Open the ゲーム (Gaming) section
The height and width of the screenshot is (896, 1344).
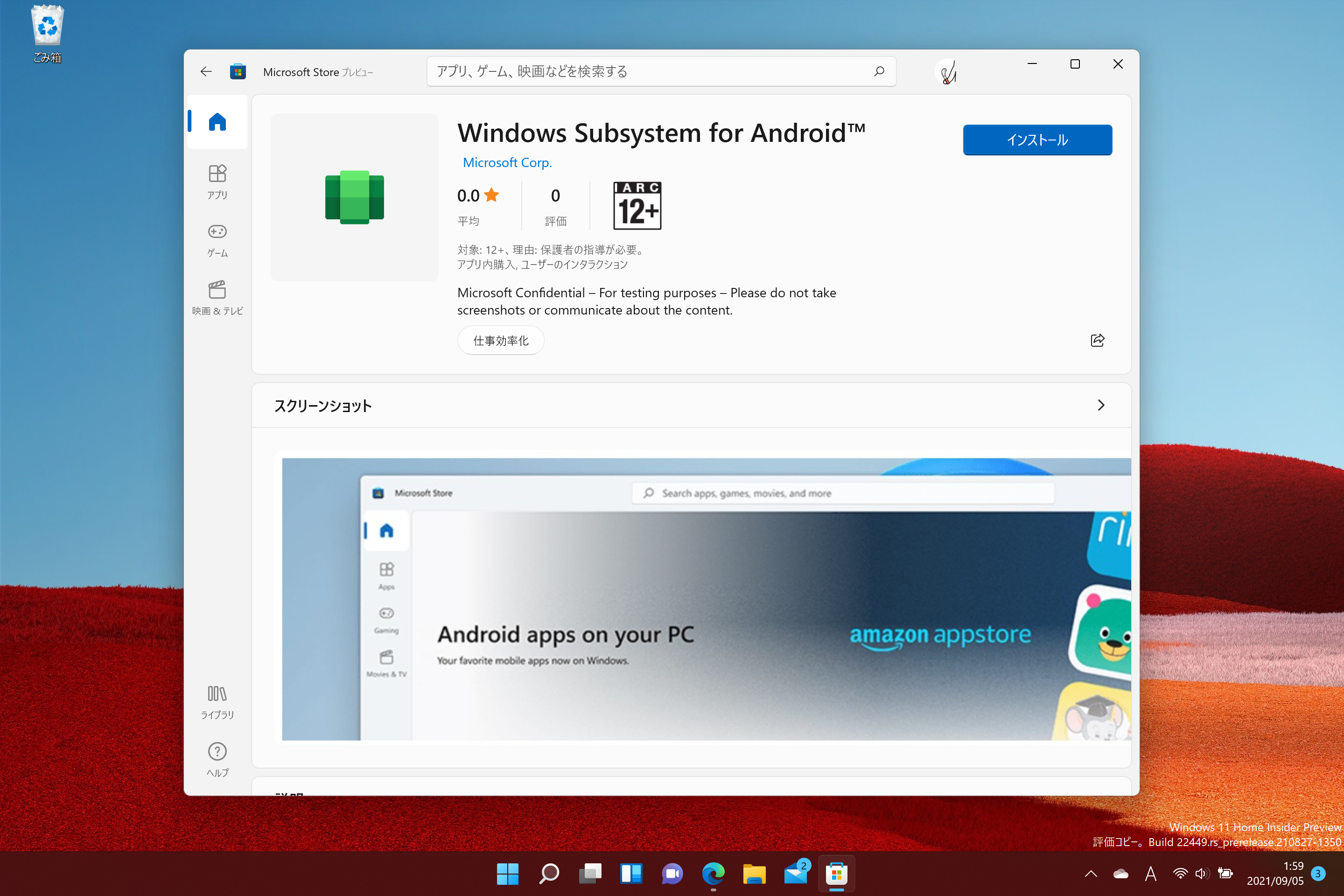(x=217, y=240)
